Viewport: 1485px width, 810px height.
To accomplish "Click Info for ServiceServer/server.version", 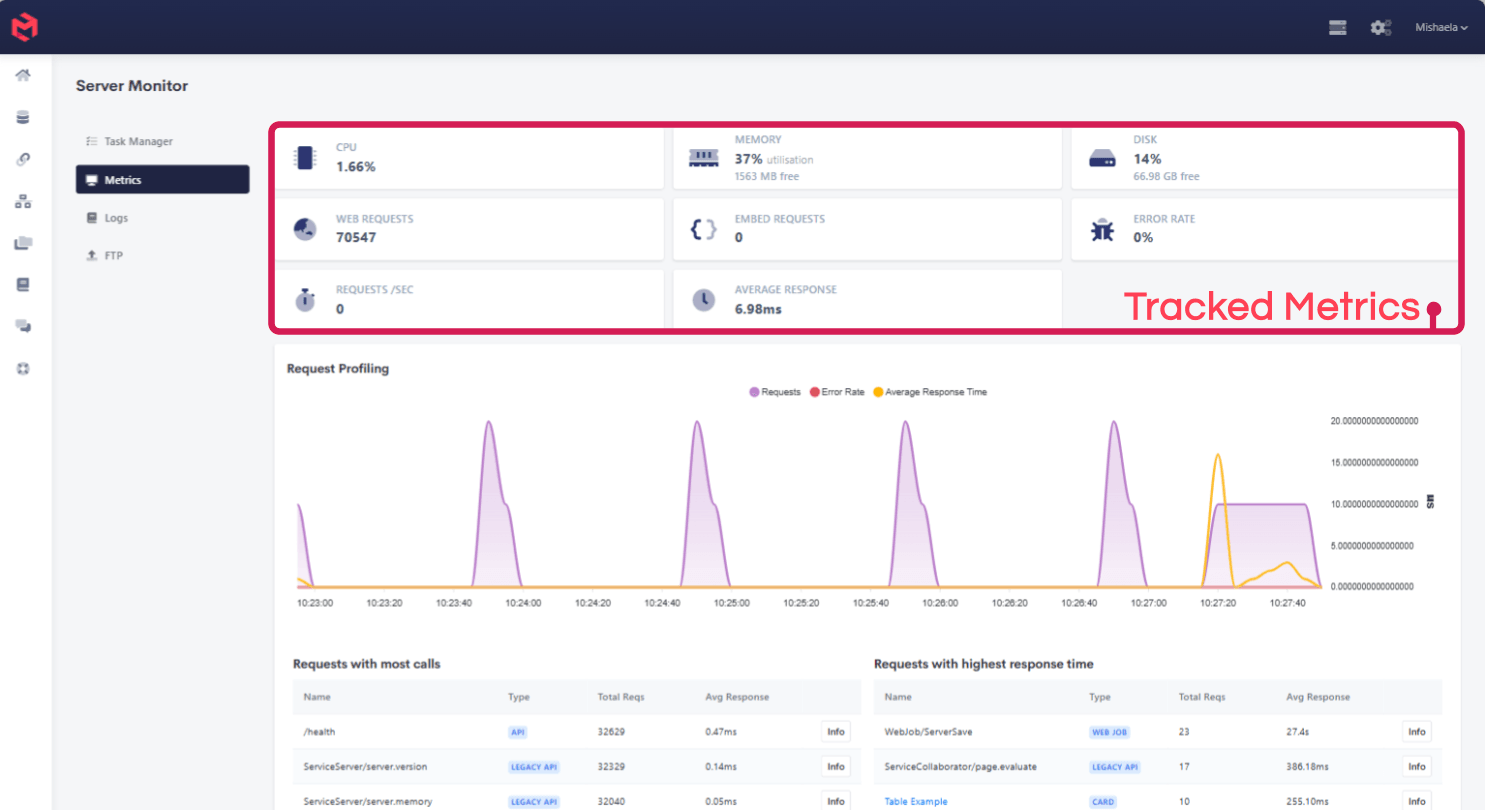I will point(836,767).
